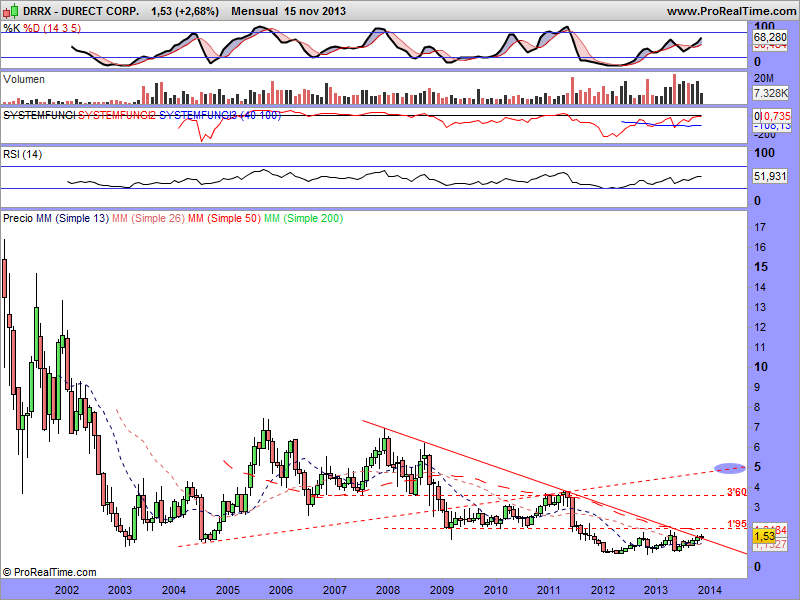Image resolution: width=800 pixels, height=600 pixels.
Task: Select the DRRX - DURECT CORP. title
Action: [81, 11]
